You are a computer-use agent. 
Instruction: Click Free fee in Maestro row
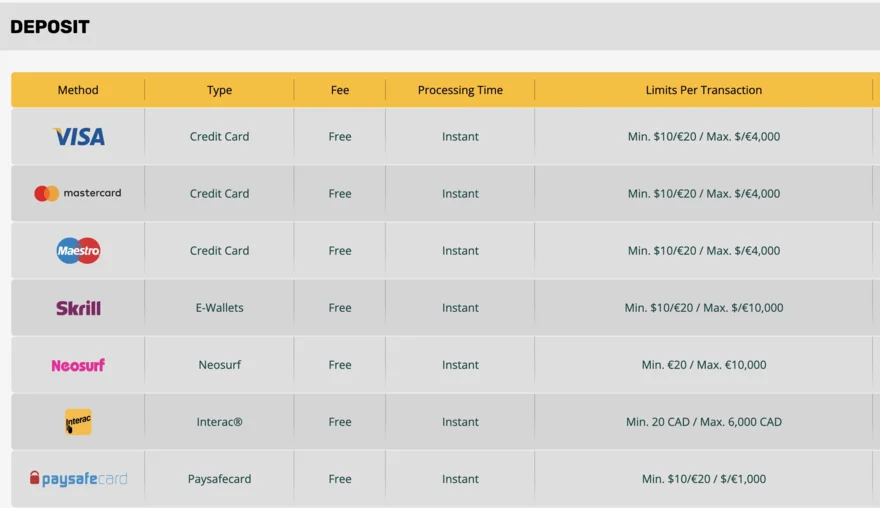coord(340,251)
